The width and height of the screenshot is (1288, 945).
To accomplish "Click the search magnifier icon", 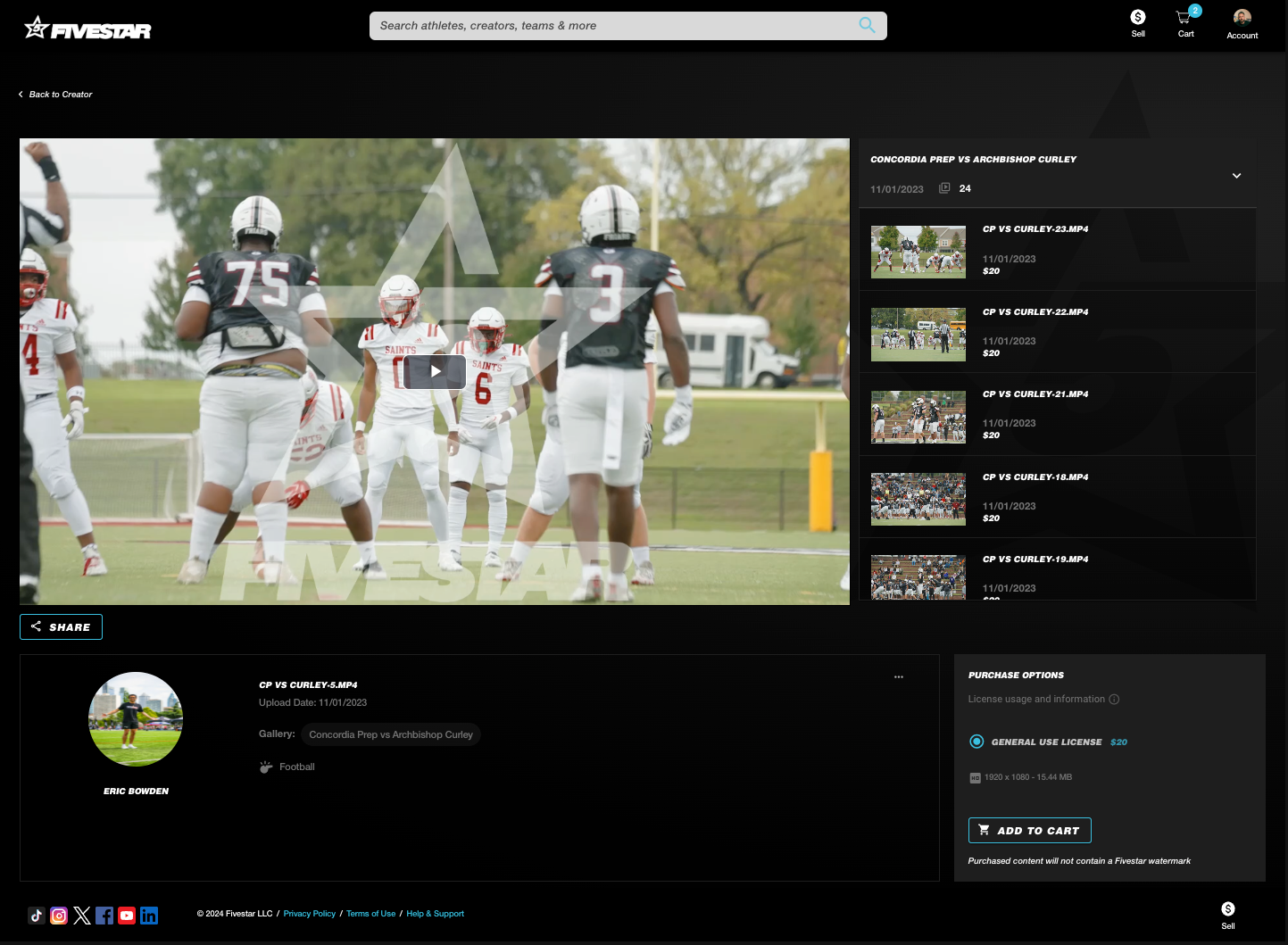I will pyautogui.click(x=867, y=25).
